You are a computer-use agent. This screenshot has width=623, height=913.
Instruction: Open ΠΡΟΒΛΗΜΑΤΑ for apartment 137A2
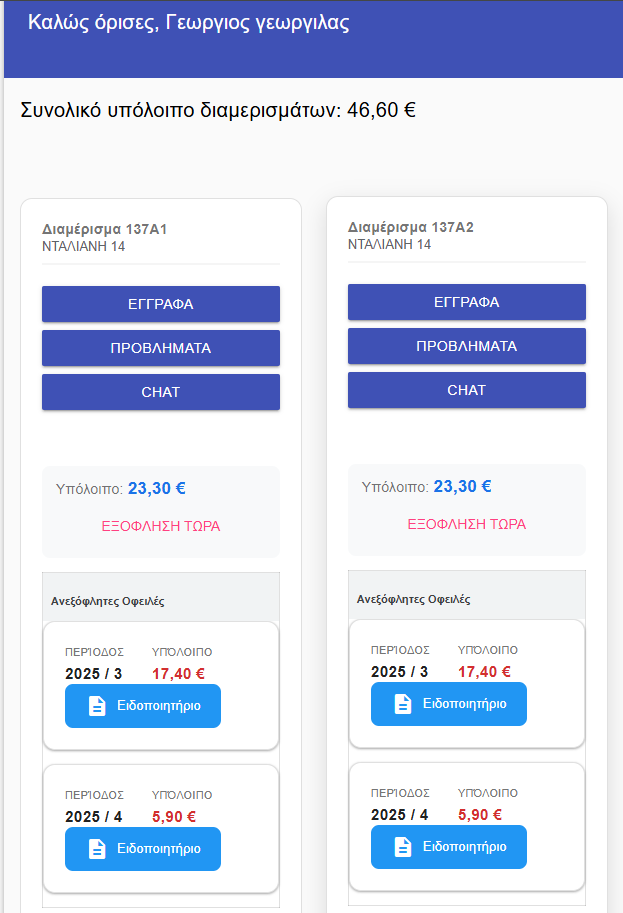pyautogui.click(x=466, y=345)
